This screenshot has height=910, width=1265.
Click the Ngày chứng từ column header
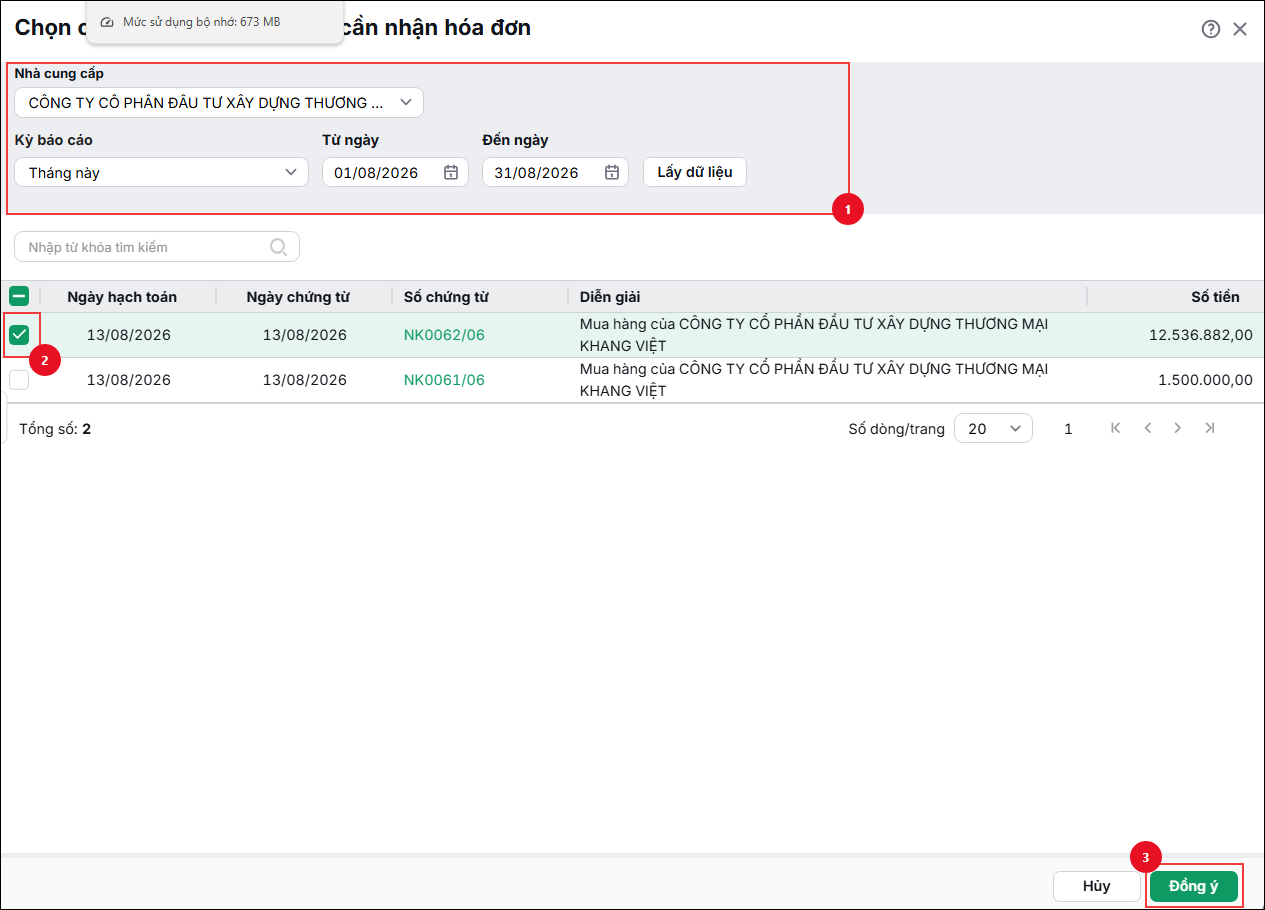298,297
